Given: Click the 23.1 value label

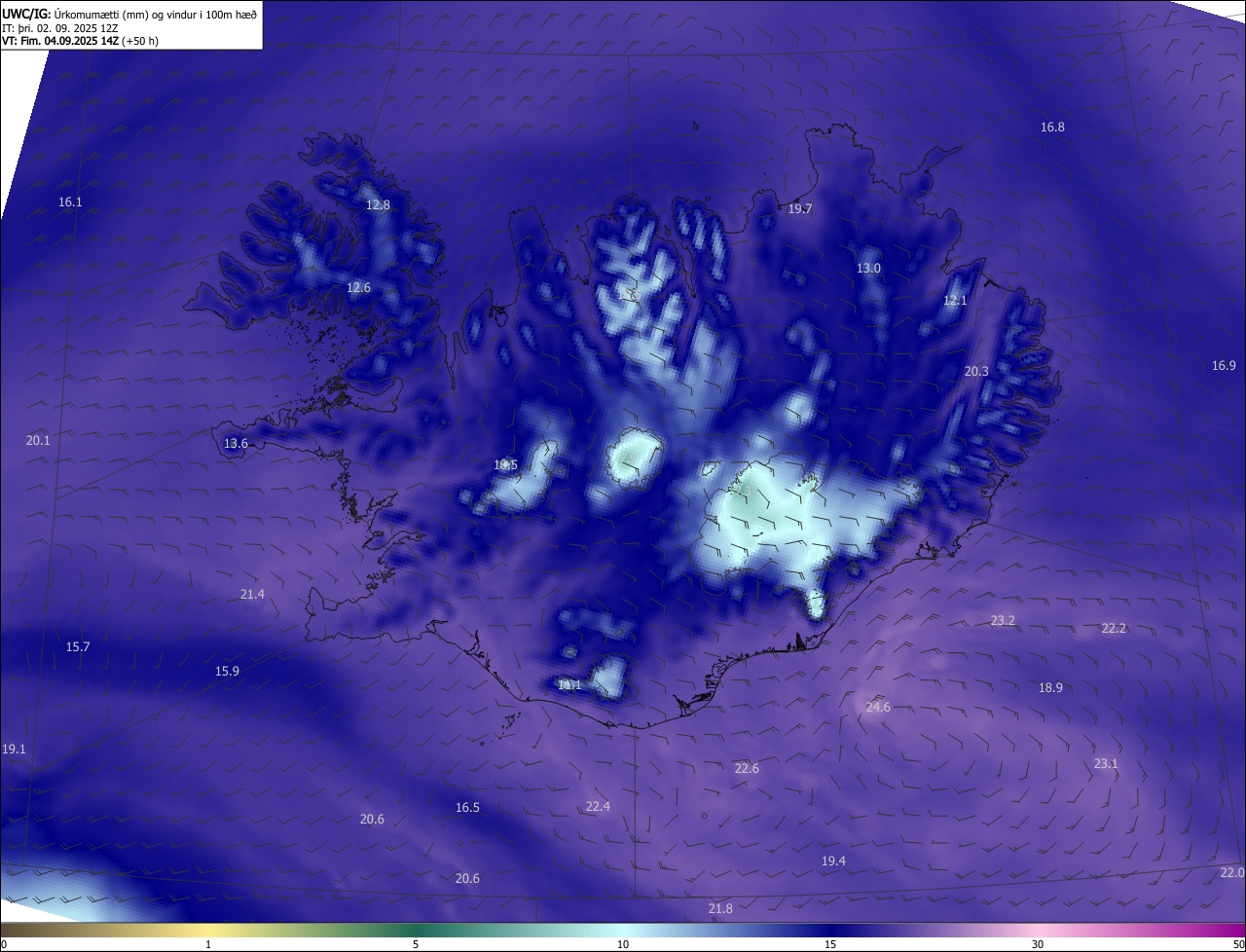Looking at the screenshot, I should click(x=1106, y=764).
